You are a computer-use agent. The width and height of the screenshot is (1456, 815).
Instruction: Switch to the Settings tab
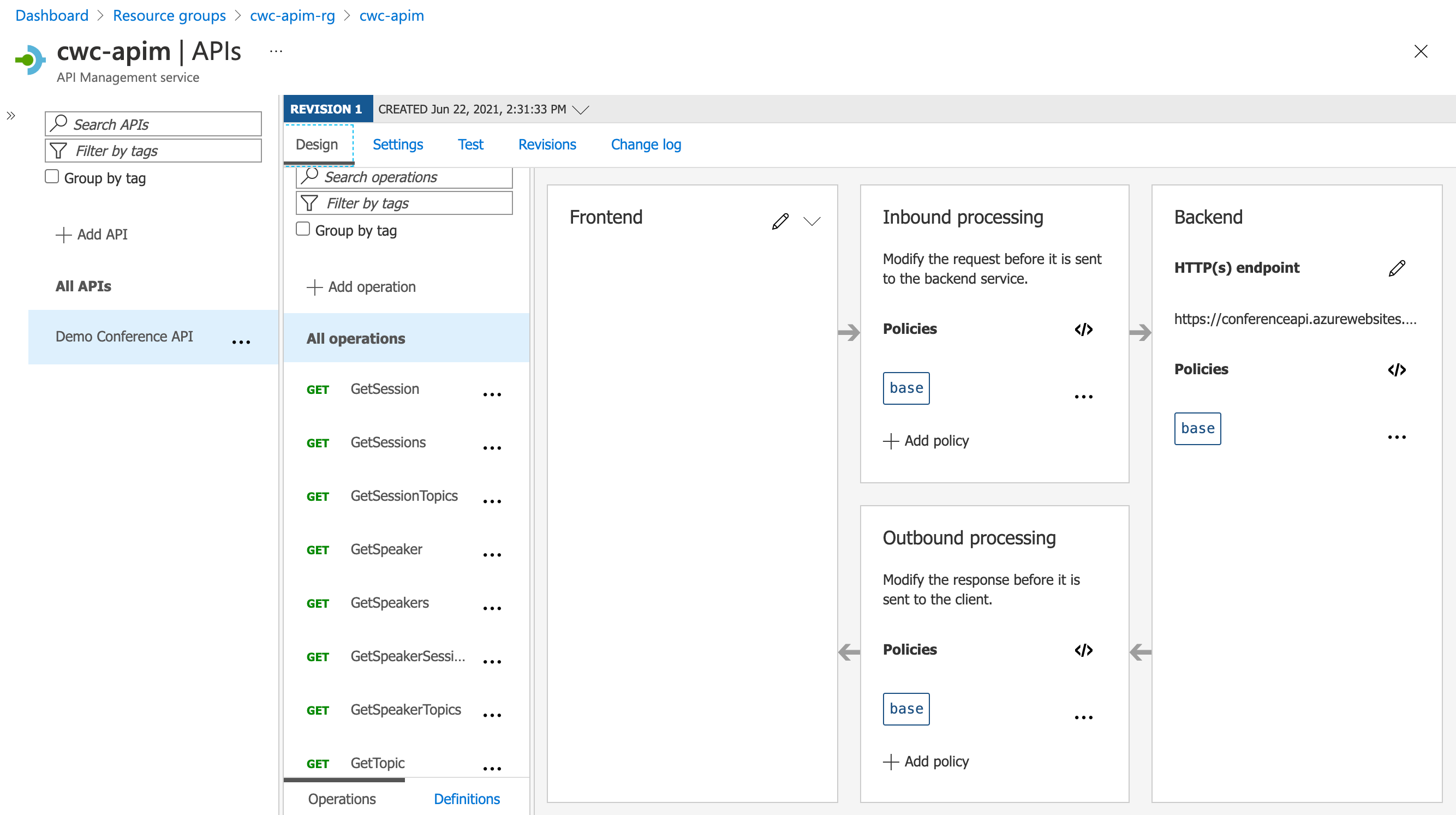[x=397, y=145]
